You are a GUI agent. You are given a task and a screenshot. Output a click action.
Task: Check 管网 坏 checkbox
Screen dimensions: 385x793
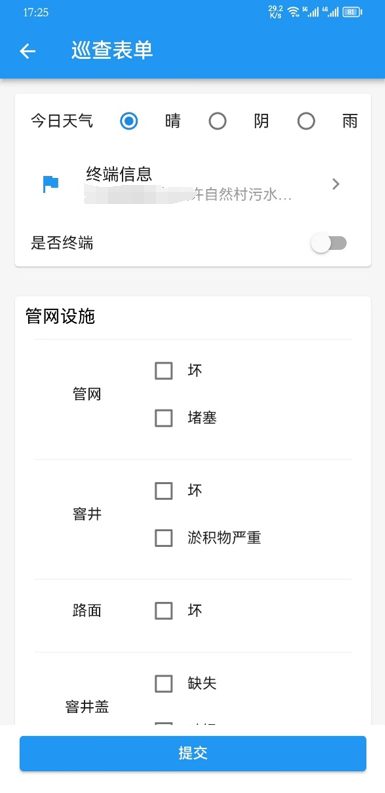point(163,371)
